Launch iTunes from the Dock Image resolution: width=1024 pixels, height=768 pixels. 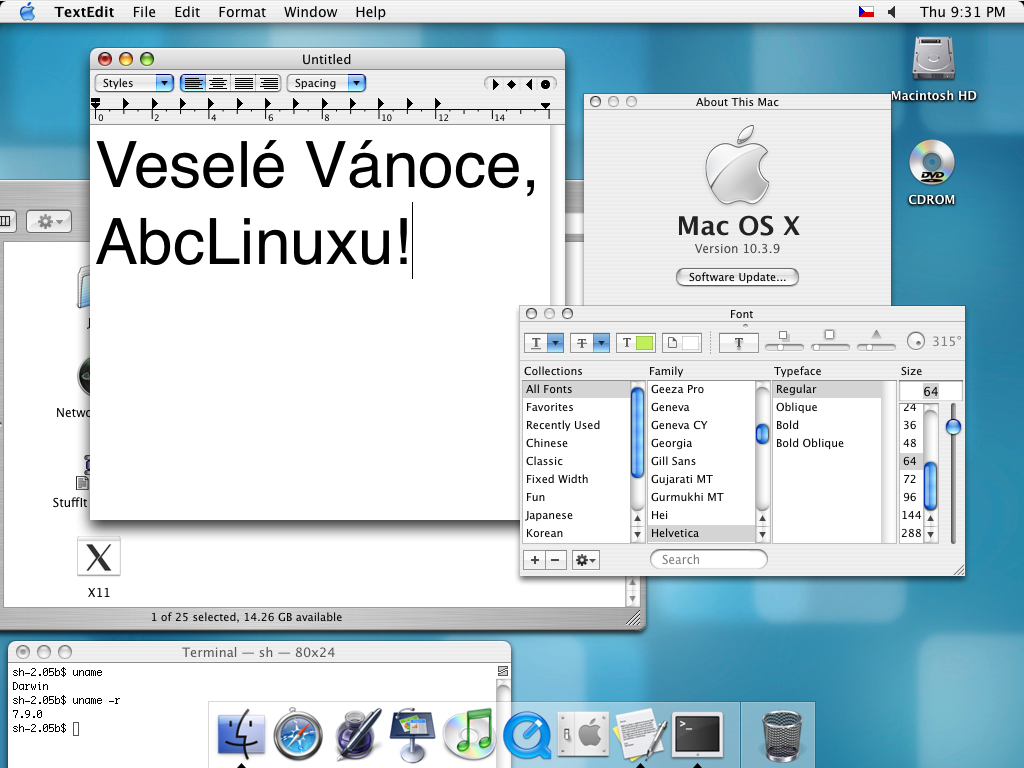pyautogui.click(x=467, y=735)
